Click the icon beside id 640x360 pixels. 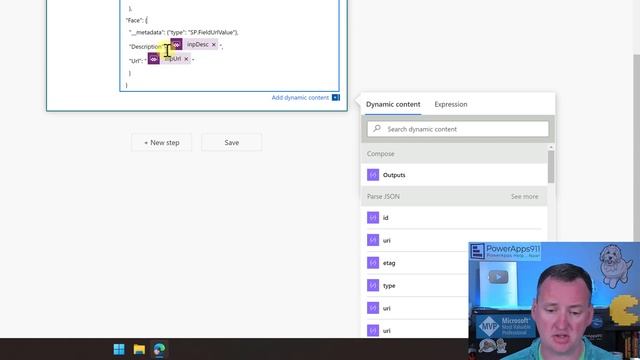373,218
